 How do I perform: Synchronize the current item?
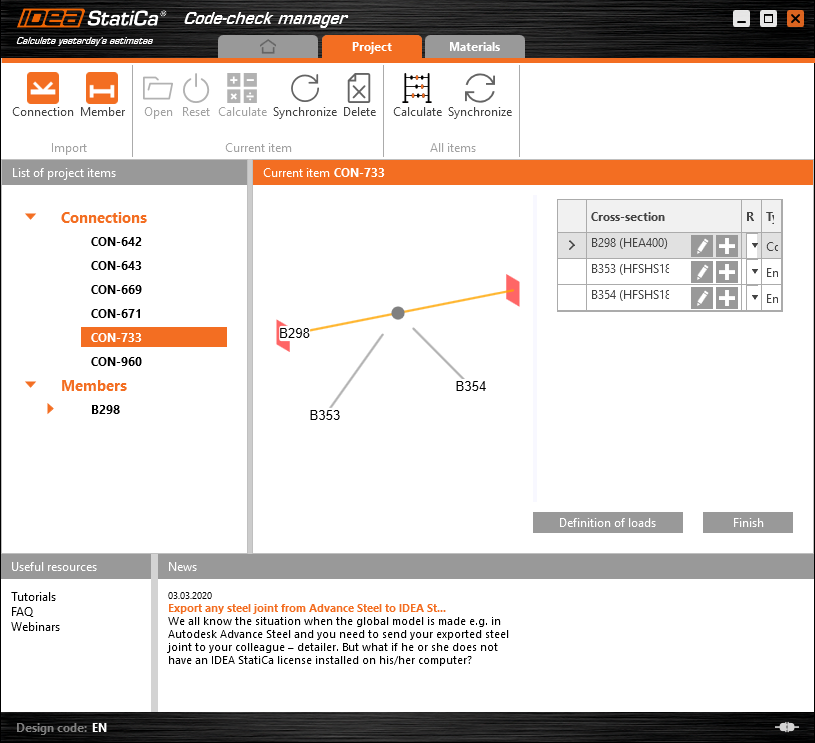[x=305, y=95]
